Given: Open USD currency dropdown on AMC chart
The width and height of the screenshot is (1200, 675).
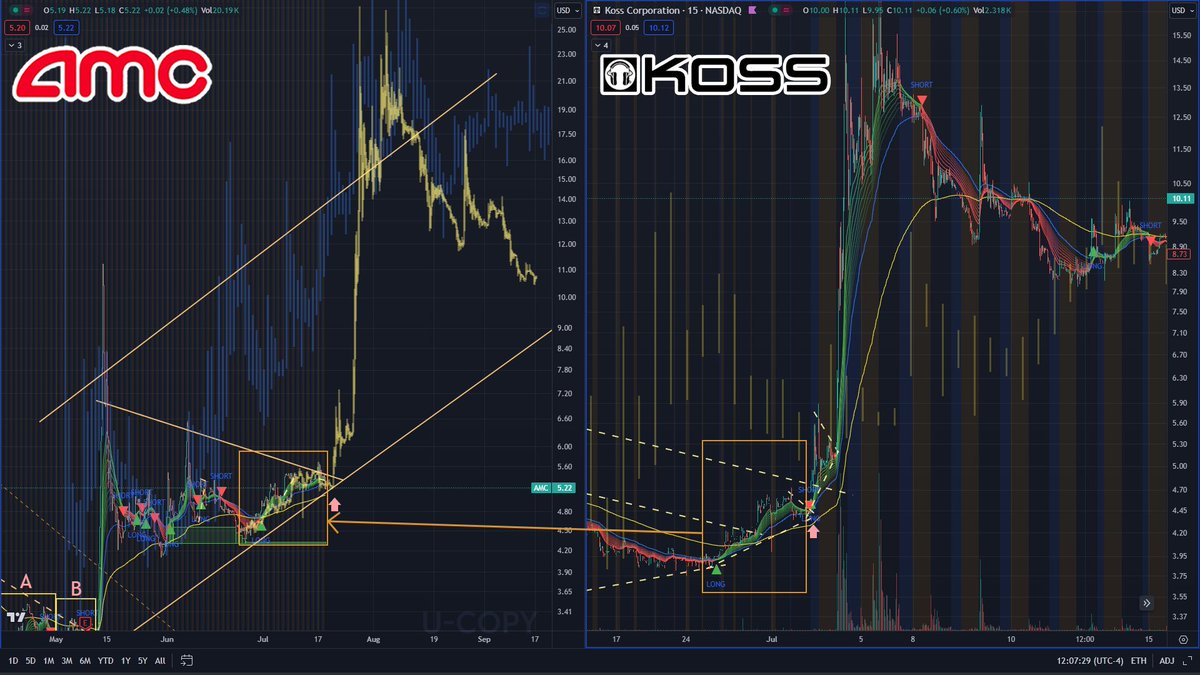Looking at the screenshot, I should pyautogui.click(x=569, y=11).
